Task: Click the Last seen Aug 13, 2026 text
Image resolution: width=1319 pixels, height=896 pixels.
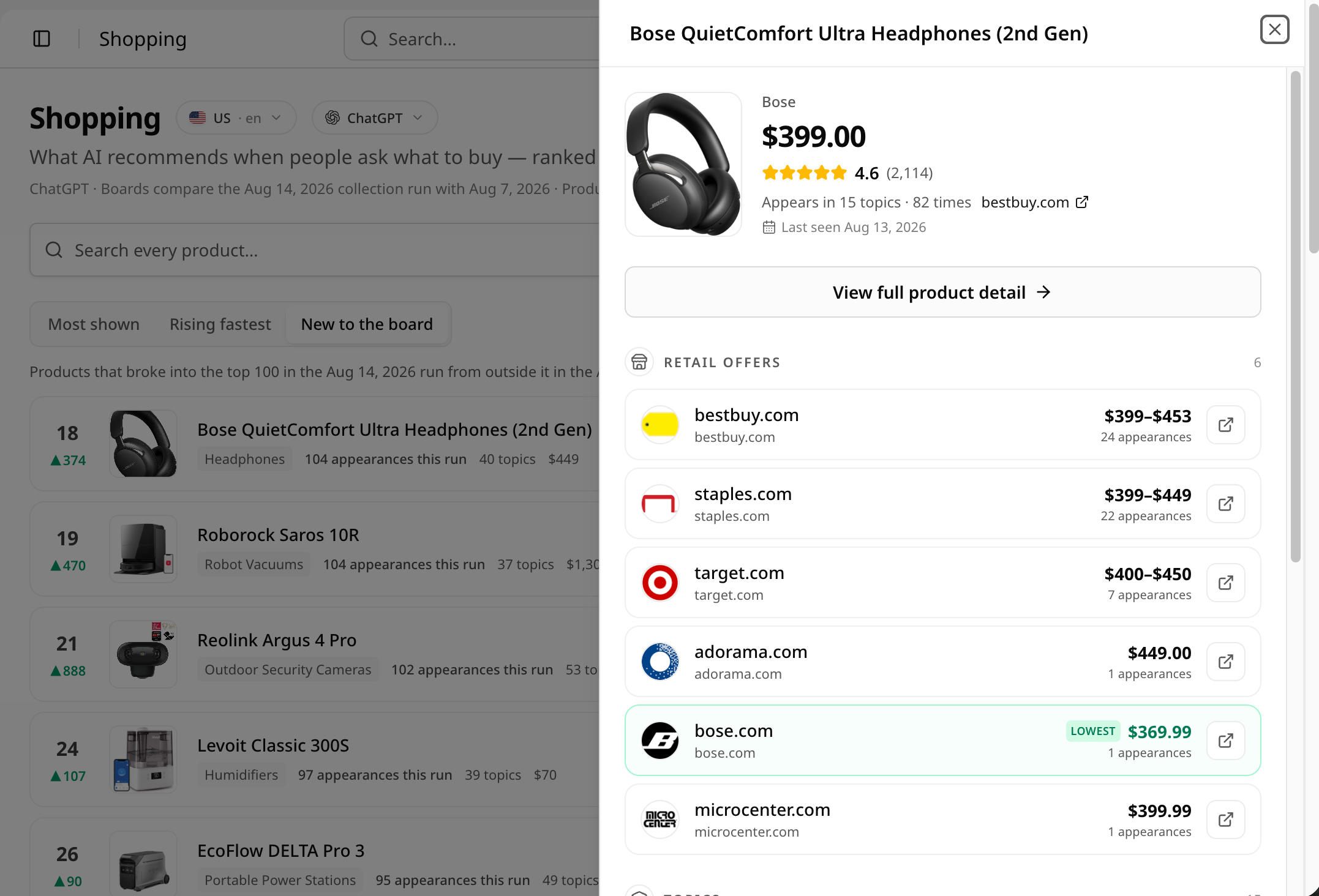Action: (853, 227)
